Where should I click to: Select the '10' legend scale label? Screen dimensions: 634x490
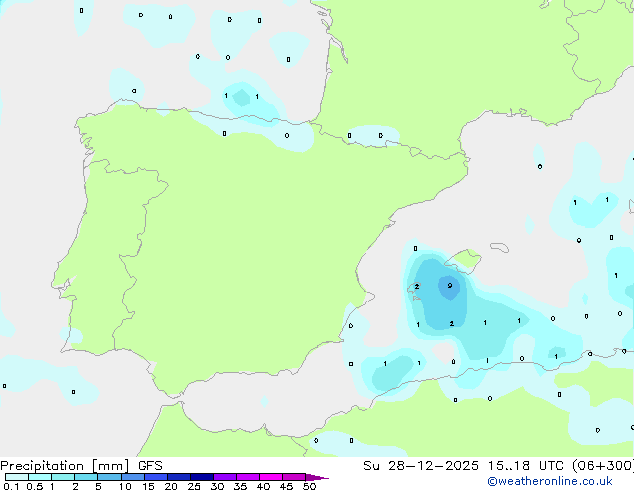(x=125, y=486)
